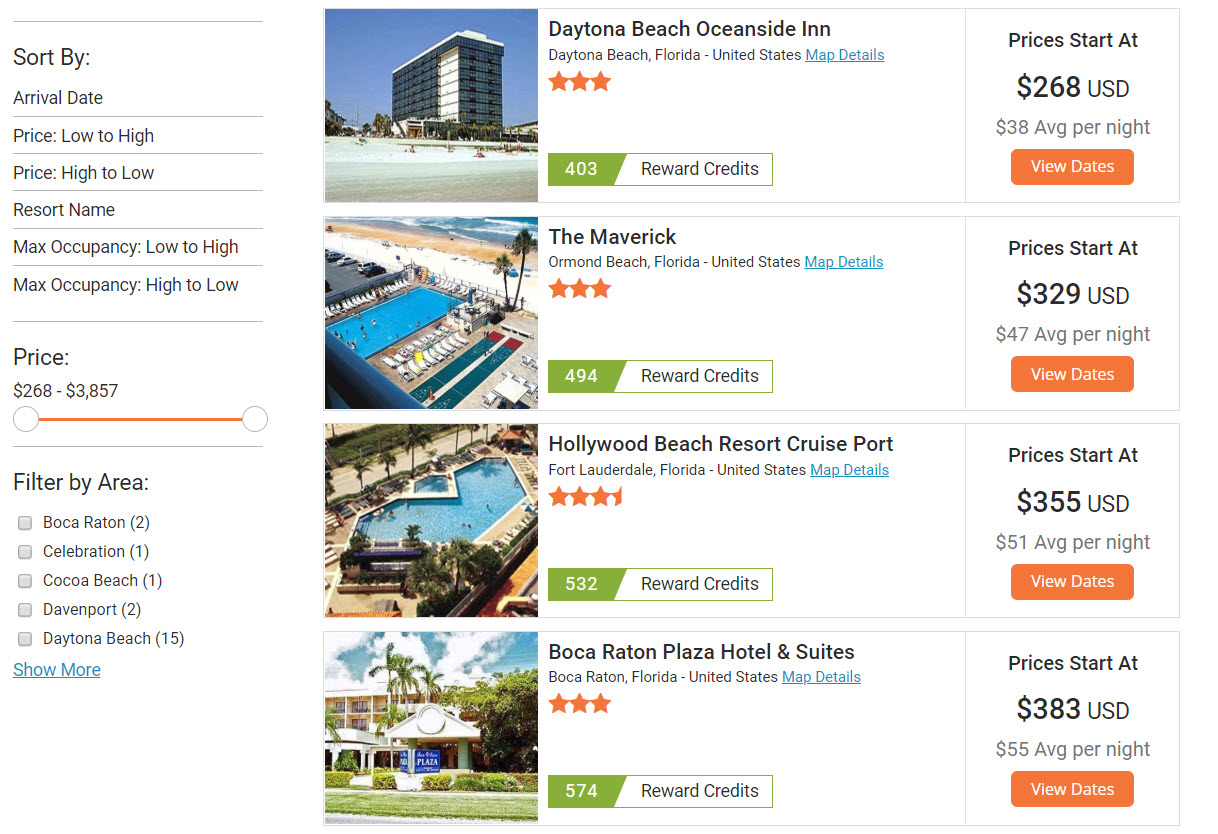Click Boca Raton Plaza's star rating
The height and width of the screenshot is (834, 1218).
coord(579,703)
